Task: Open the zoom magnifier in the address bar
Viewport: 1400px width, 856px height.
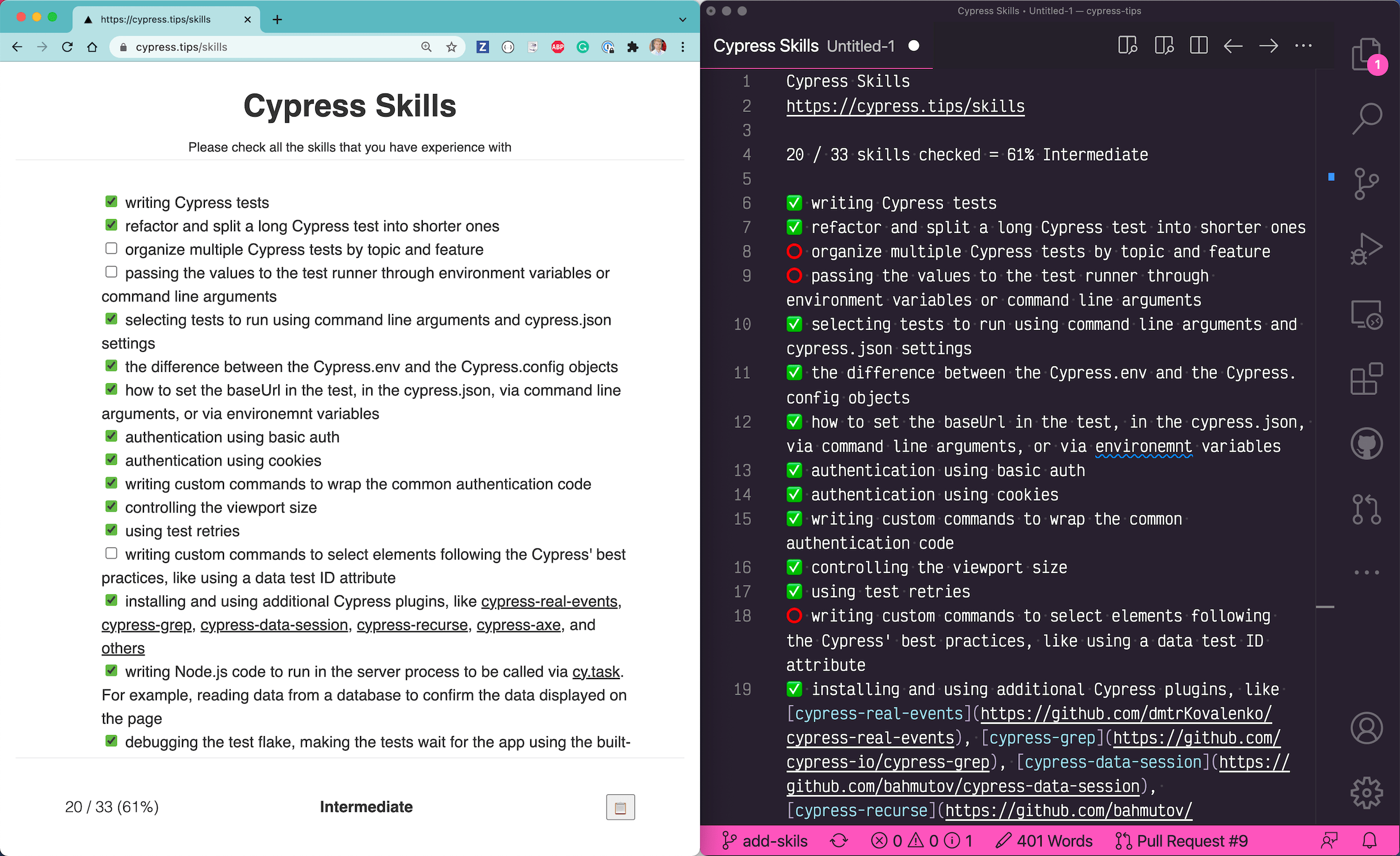Action: coord(426,47)
